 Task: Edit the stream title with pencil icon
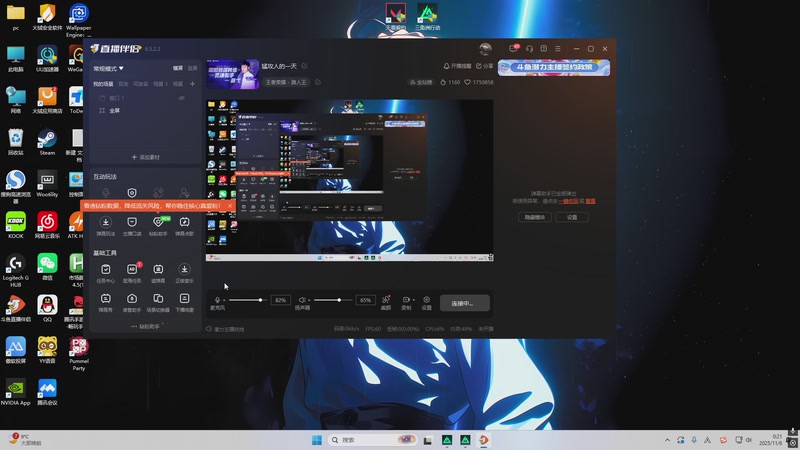(x=305, y=66)
